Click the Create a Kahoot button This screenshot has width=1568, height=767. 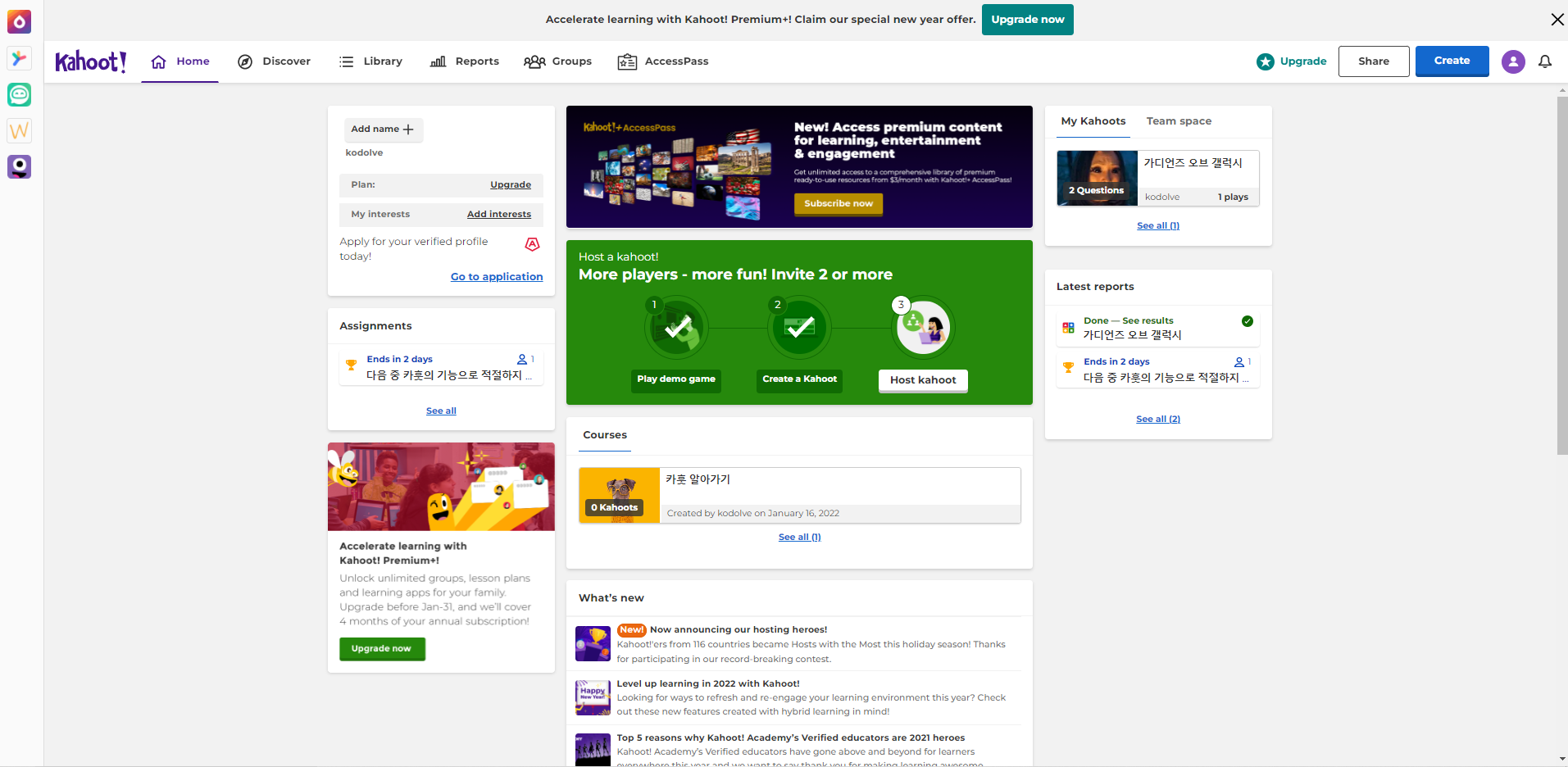click(x=800, y=379)
